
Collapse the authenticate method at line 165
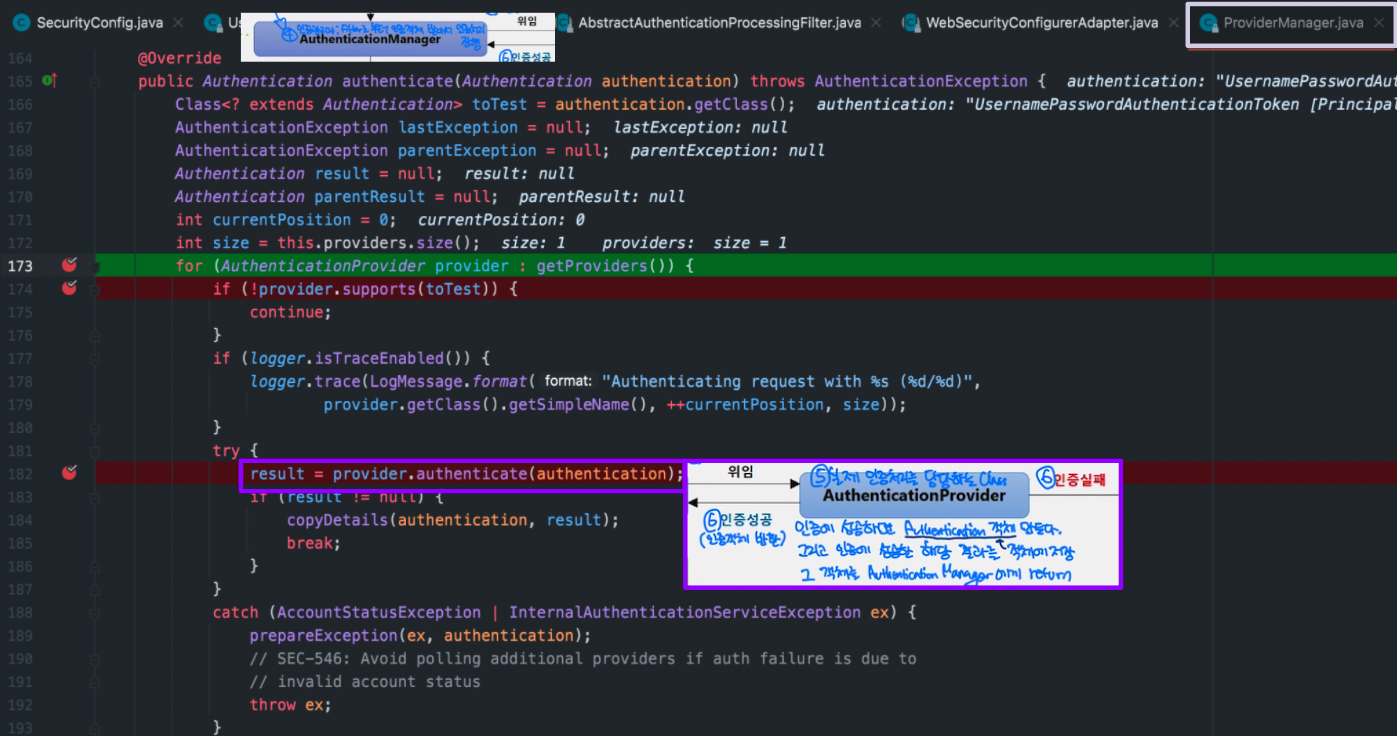(x=95, y=81)
